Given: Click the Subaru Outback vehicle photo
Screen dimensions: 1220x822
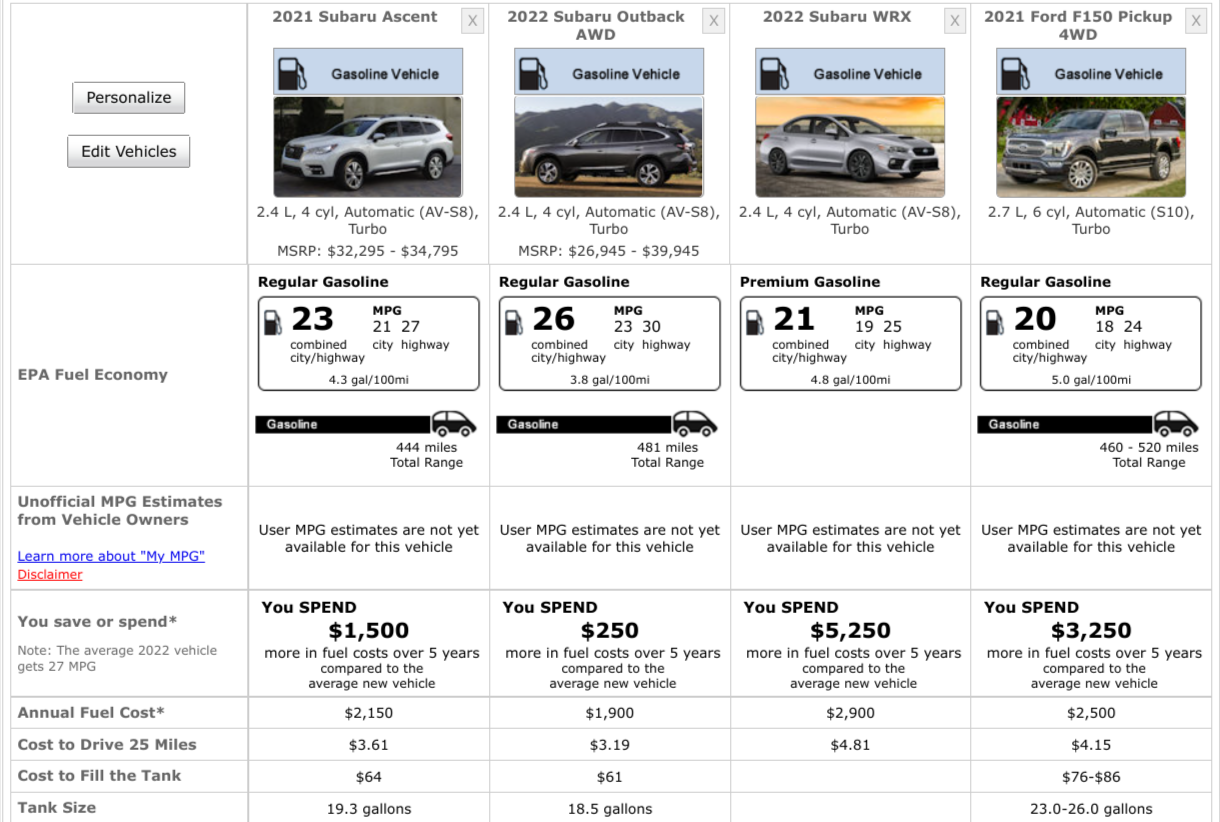Looking at the screenshot, I should (609, 147).
